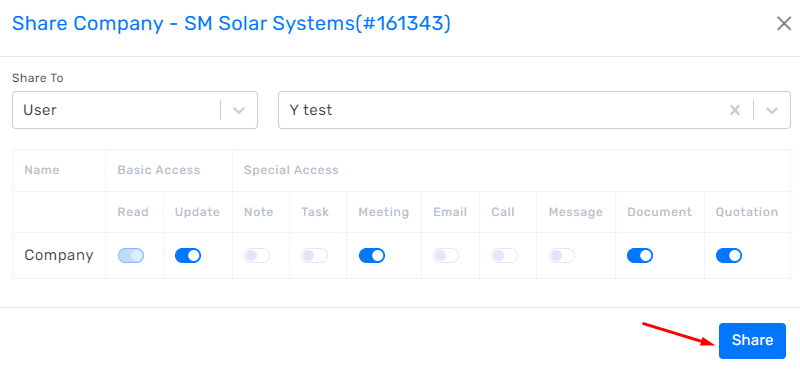This screenshot has width=800, height=372.
Task: Click the Share button
Action: tap(752, 340)
